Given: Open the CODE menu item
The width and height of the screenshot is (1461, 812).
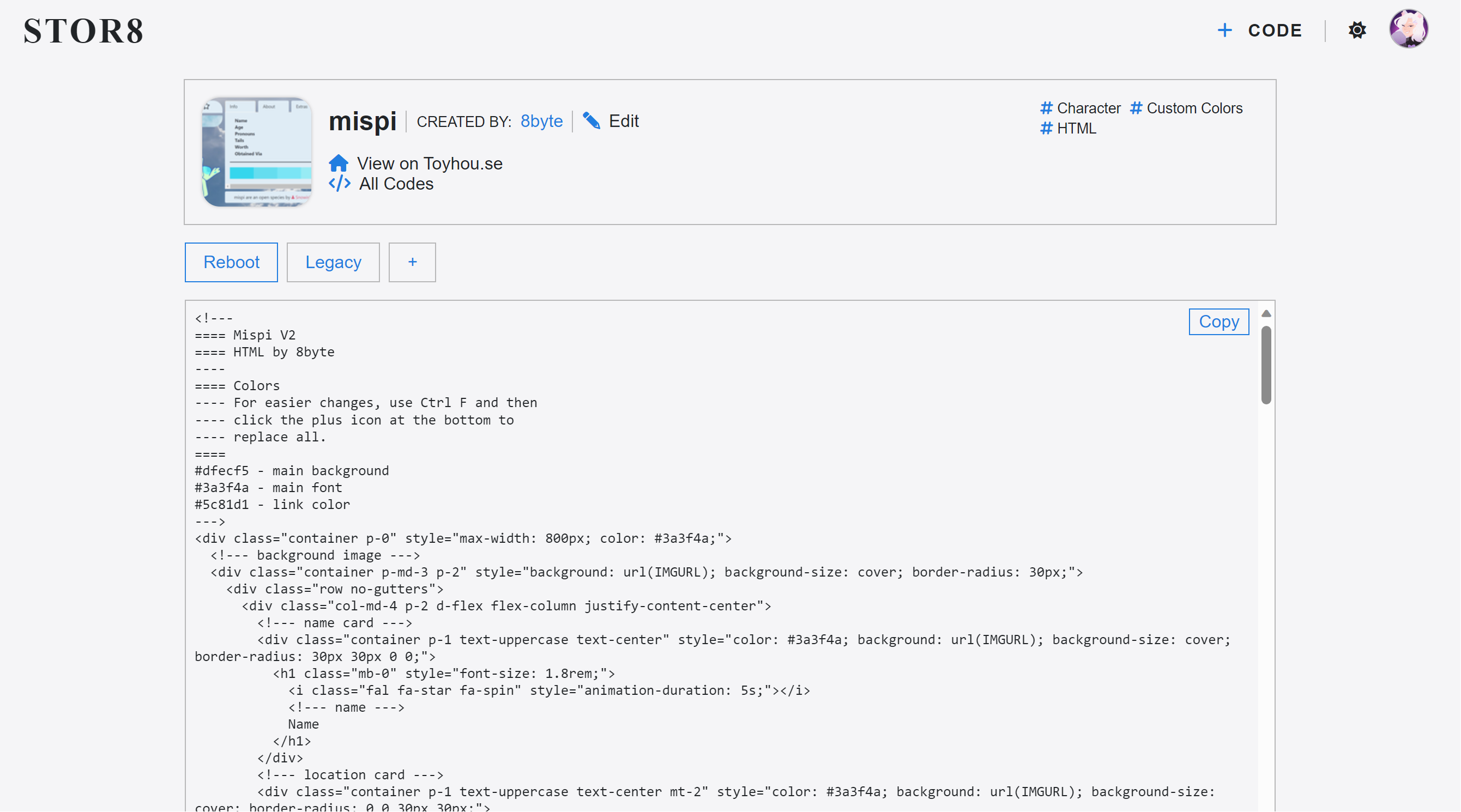Looking at the screenshot, I should (x=1275, y=30).
